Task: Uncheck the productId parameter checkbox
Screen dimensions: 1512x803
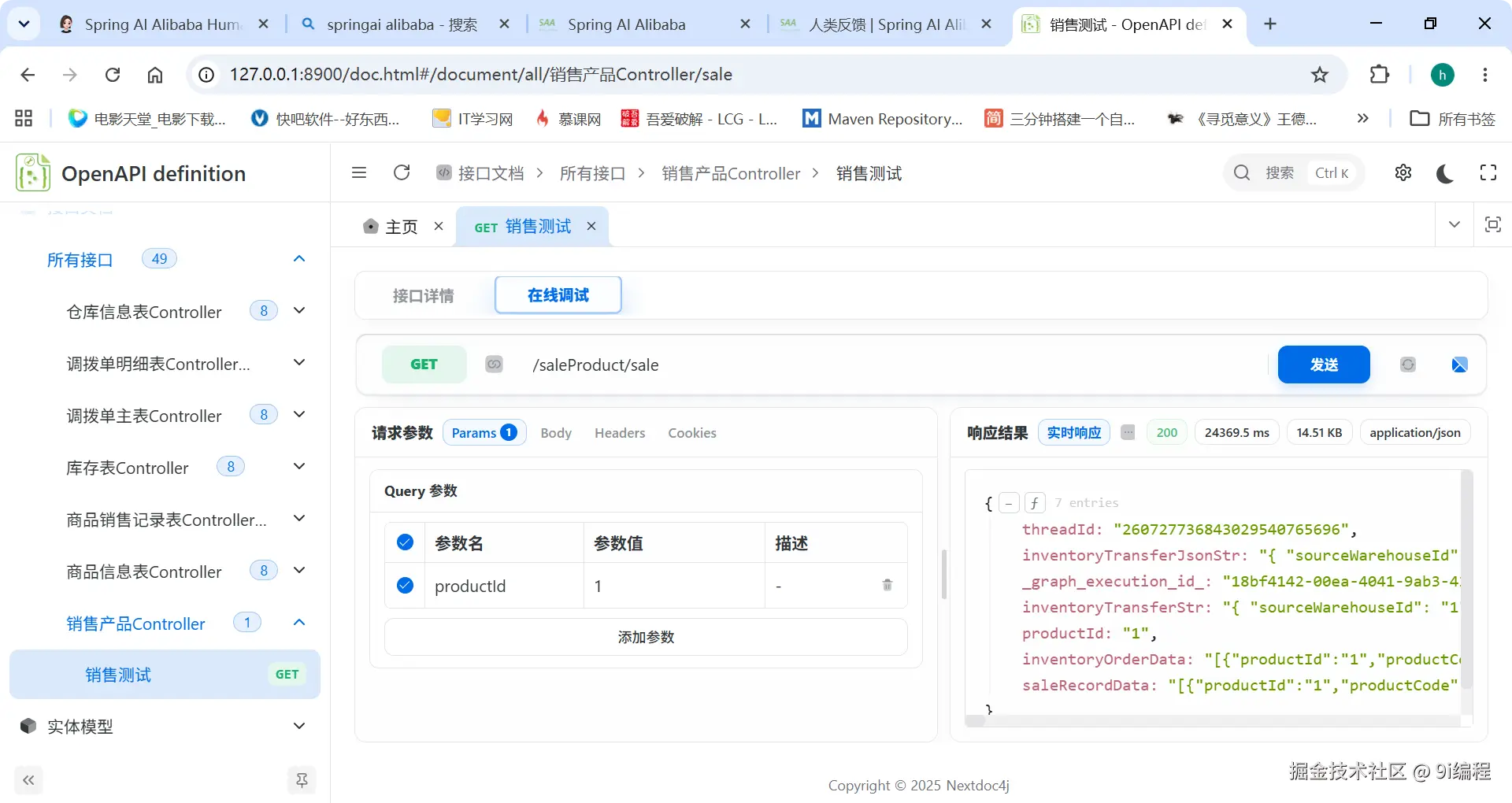Action: click(406, 585)
